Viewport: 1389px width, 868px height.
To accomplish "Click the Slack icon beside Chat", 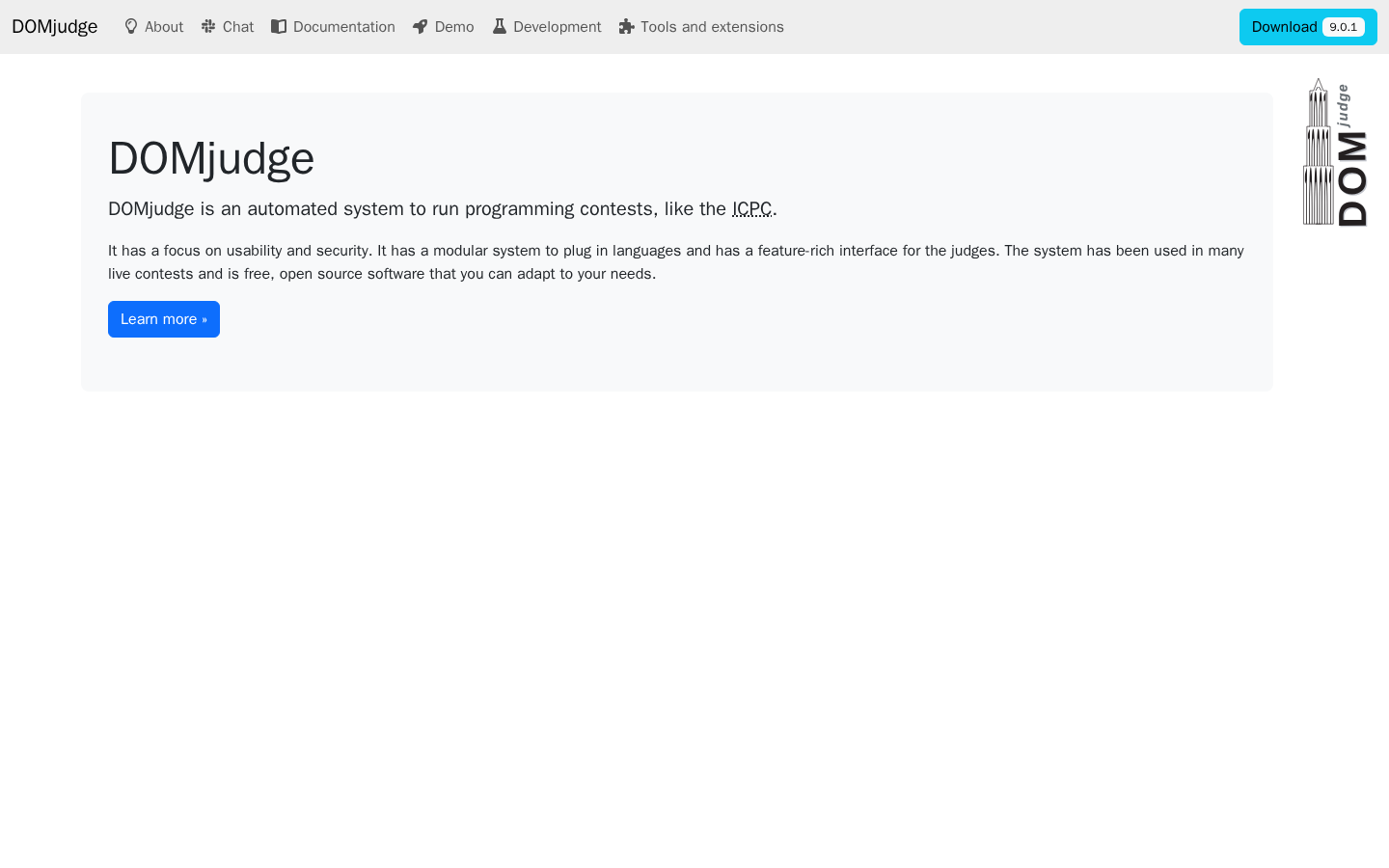I will (208, 26).
